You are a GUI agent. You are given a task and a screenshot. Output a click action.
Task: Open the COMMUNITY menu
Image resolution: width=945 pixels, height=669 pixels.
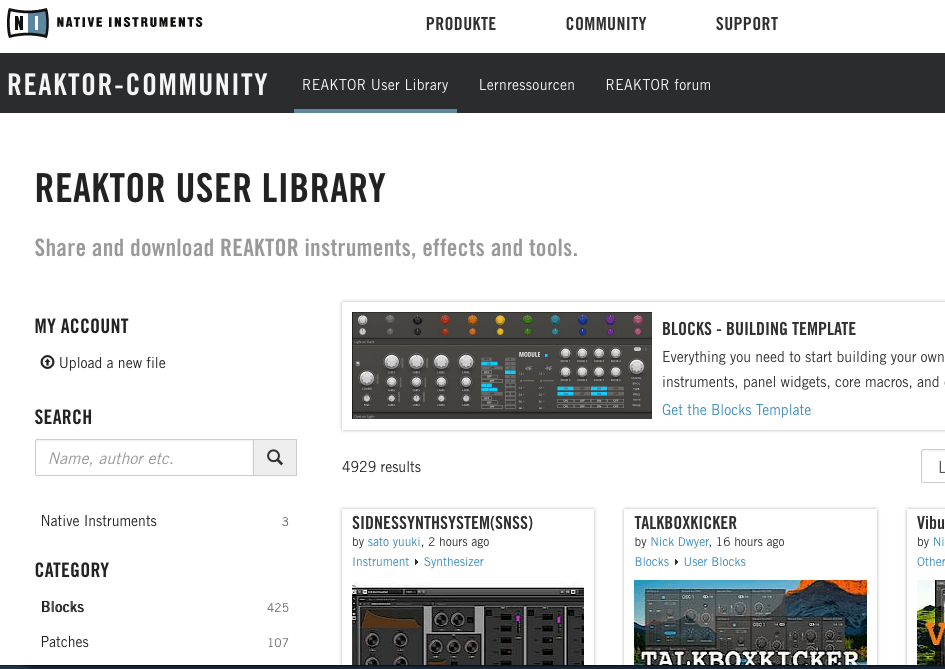click(606, 24)
